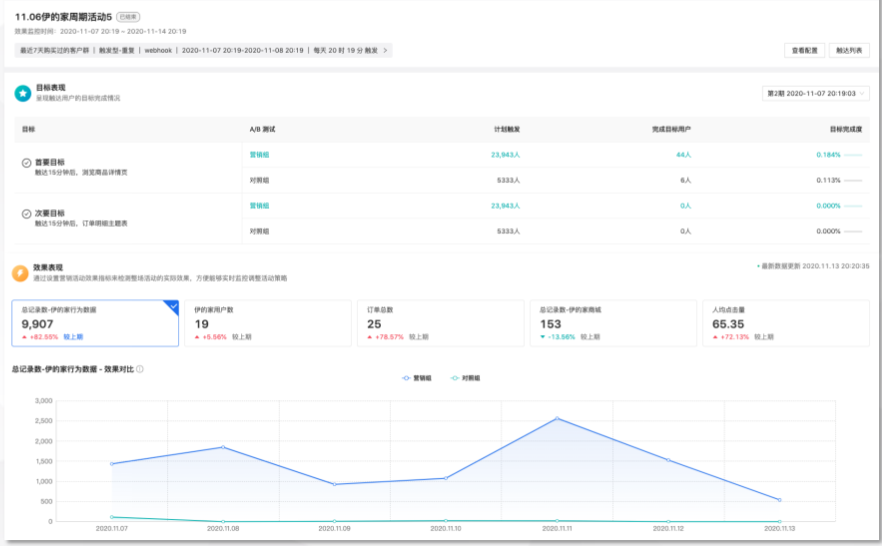Expand the campaign details chevron after 每天 20 时 19 分 触发
Screen dimensions: 882x546
click(x=386, y=50)
